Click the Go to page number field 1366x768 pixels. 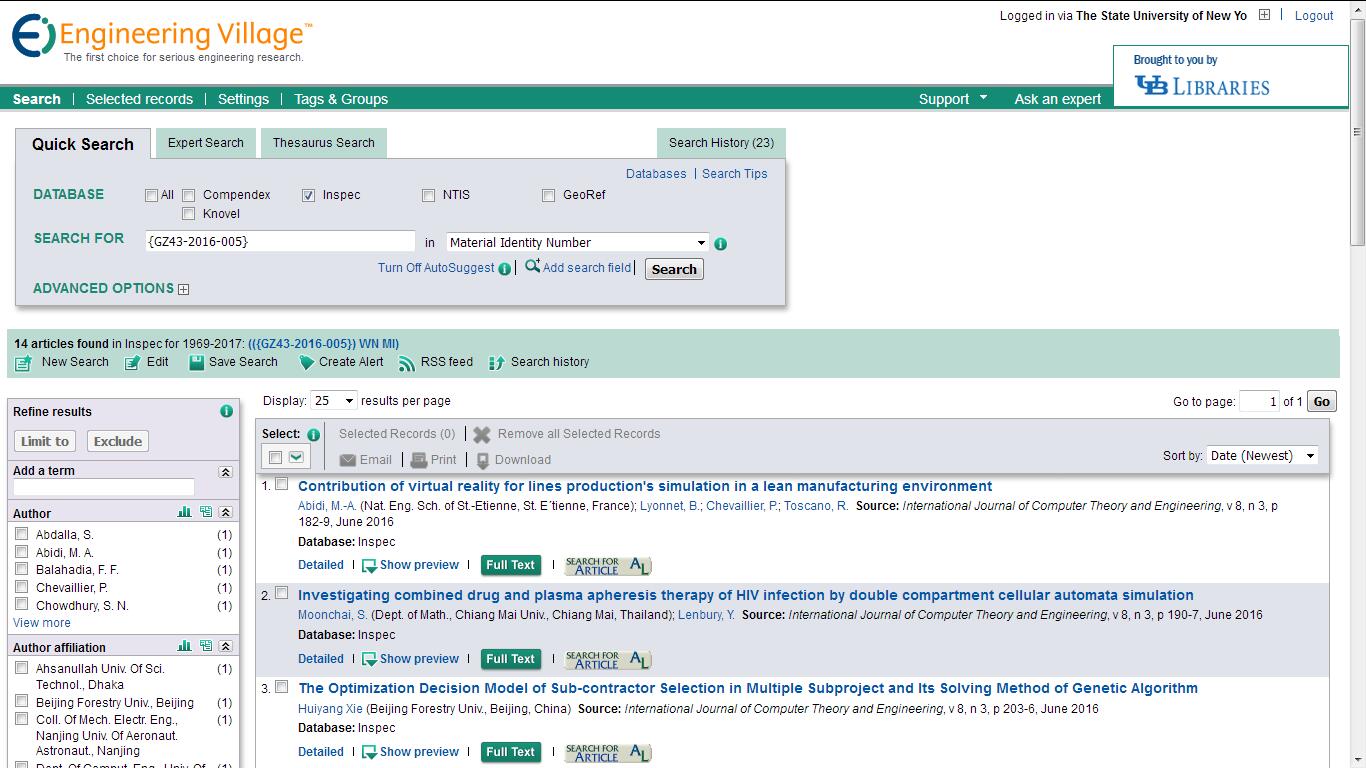1259,401
